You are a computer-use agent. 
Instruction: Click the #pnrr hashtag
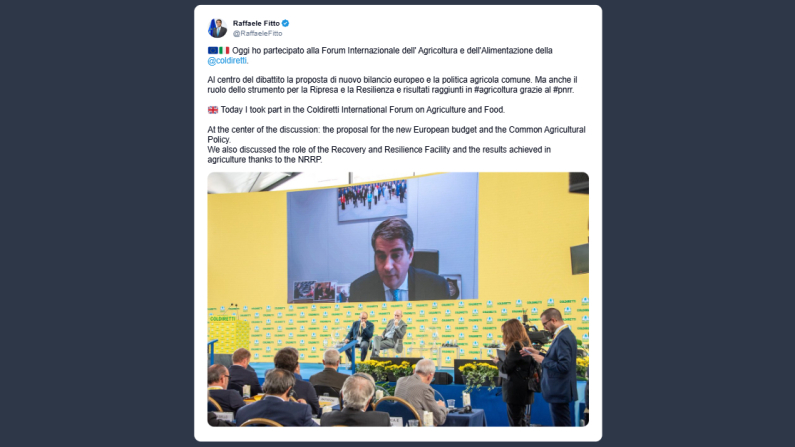tap(563, 90)
